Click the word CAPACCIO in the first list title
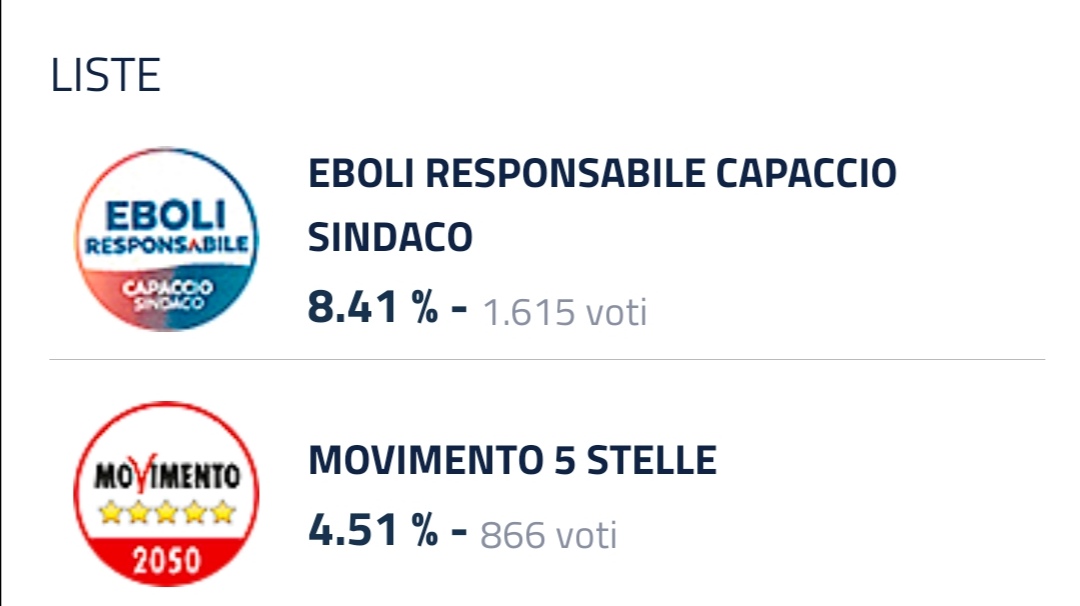The width and height of the screenshot is (1080, 606). (x=806, y=173)
